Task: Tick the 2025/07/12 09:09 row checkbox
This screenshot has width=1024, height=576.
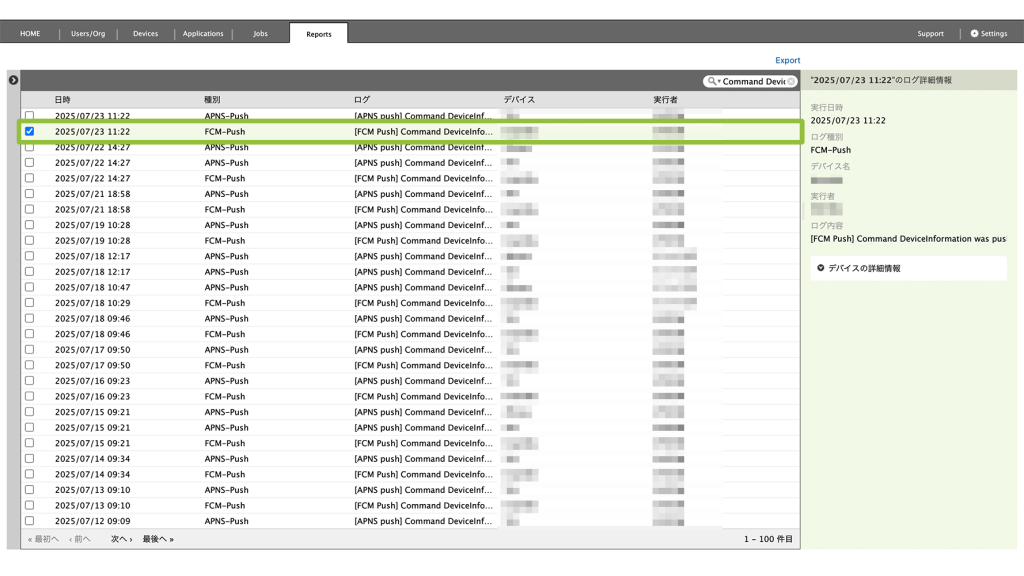Action: 29,521
